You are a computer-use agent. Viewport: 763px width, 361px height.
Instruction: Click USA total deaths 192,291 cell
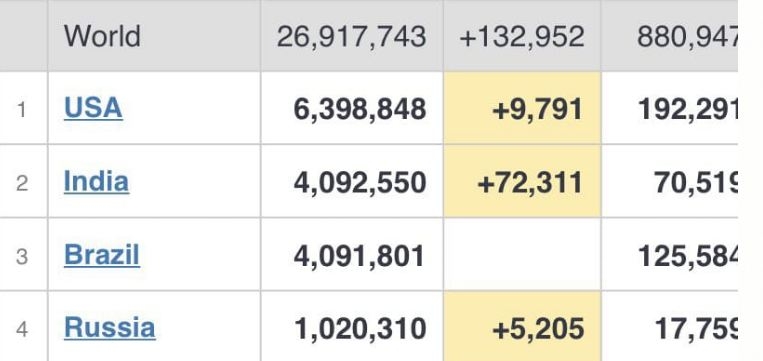[x=670, y=108]
